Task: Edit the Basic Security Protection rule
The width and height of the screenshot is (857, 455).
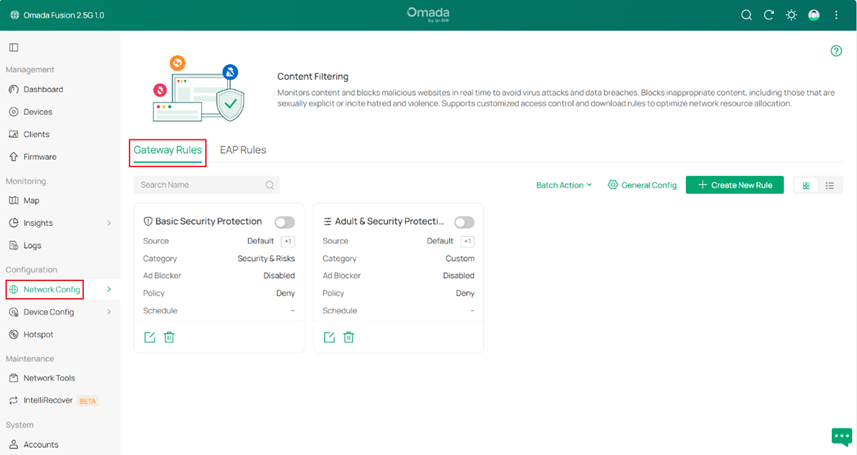Action: point(149,337)
